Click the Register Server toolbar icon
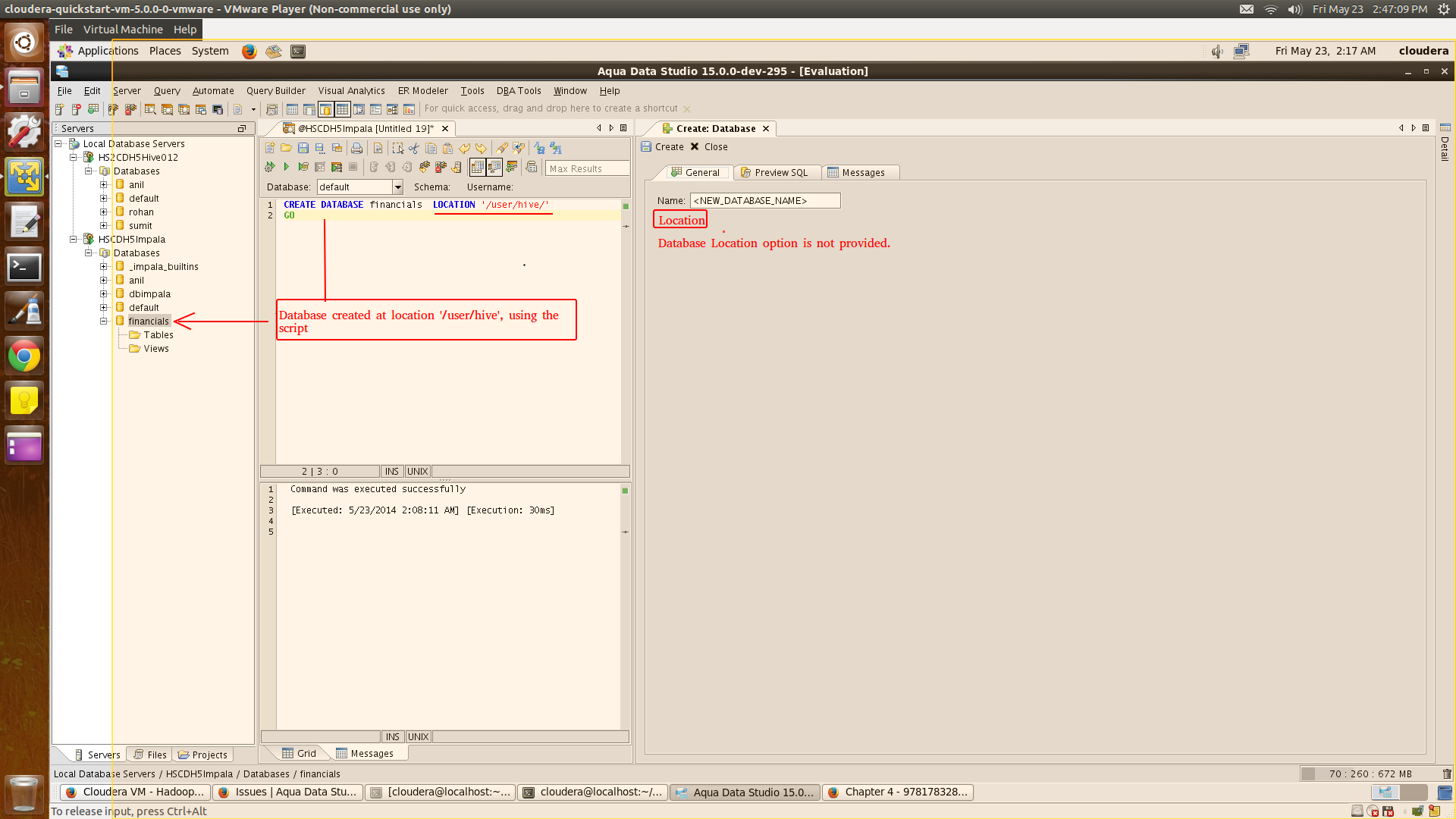This screenshot has height=819, width=1456. [x=59, y=109]
